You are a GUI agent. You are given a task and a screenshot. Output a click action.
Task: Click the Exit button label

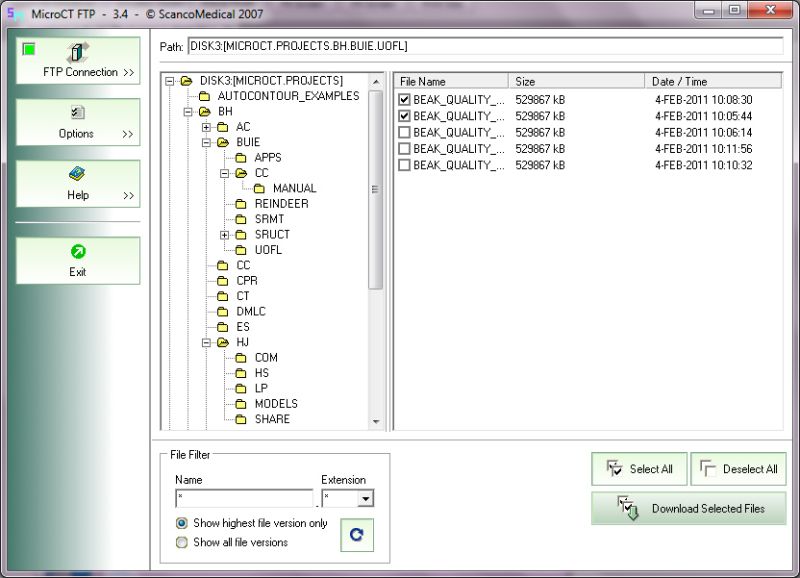coord(78,272)
